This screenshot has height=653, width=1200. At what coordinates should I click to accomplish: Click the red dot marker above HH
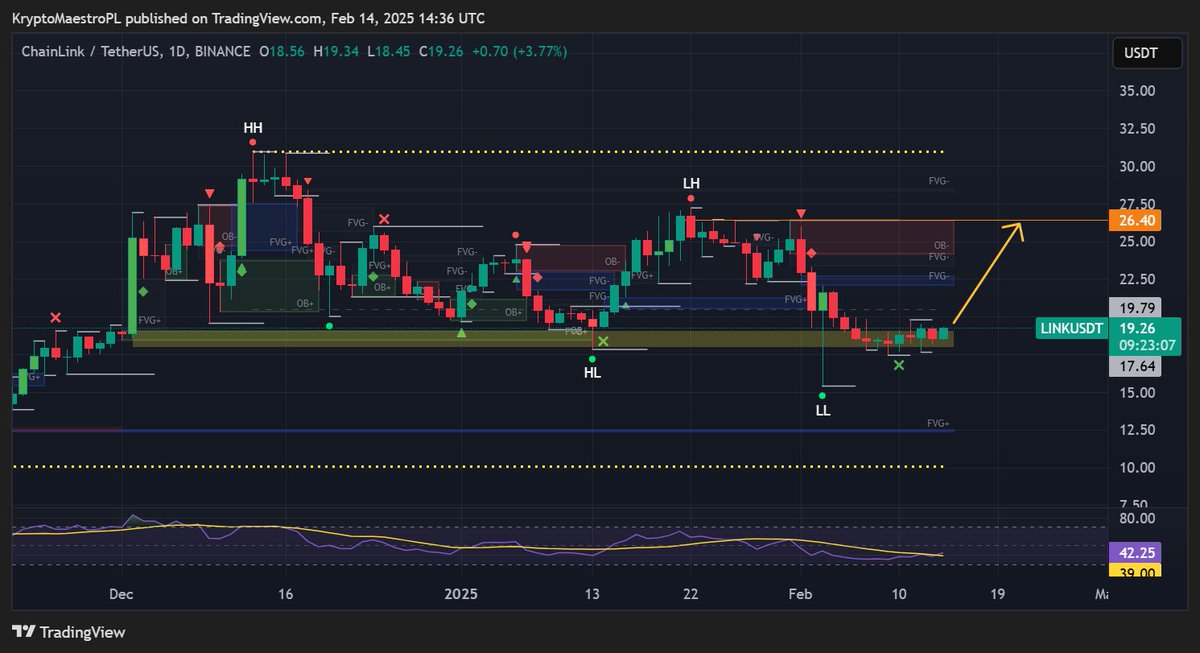pos(254,143)
